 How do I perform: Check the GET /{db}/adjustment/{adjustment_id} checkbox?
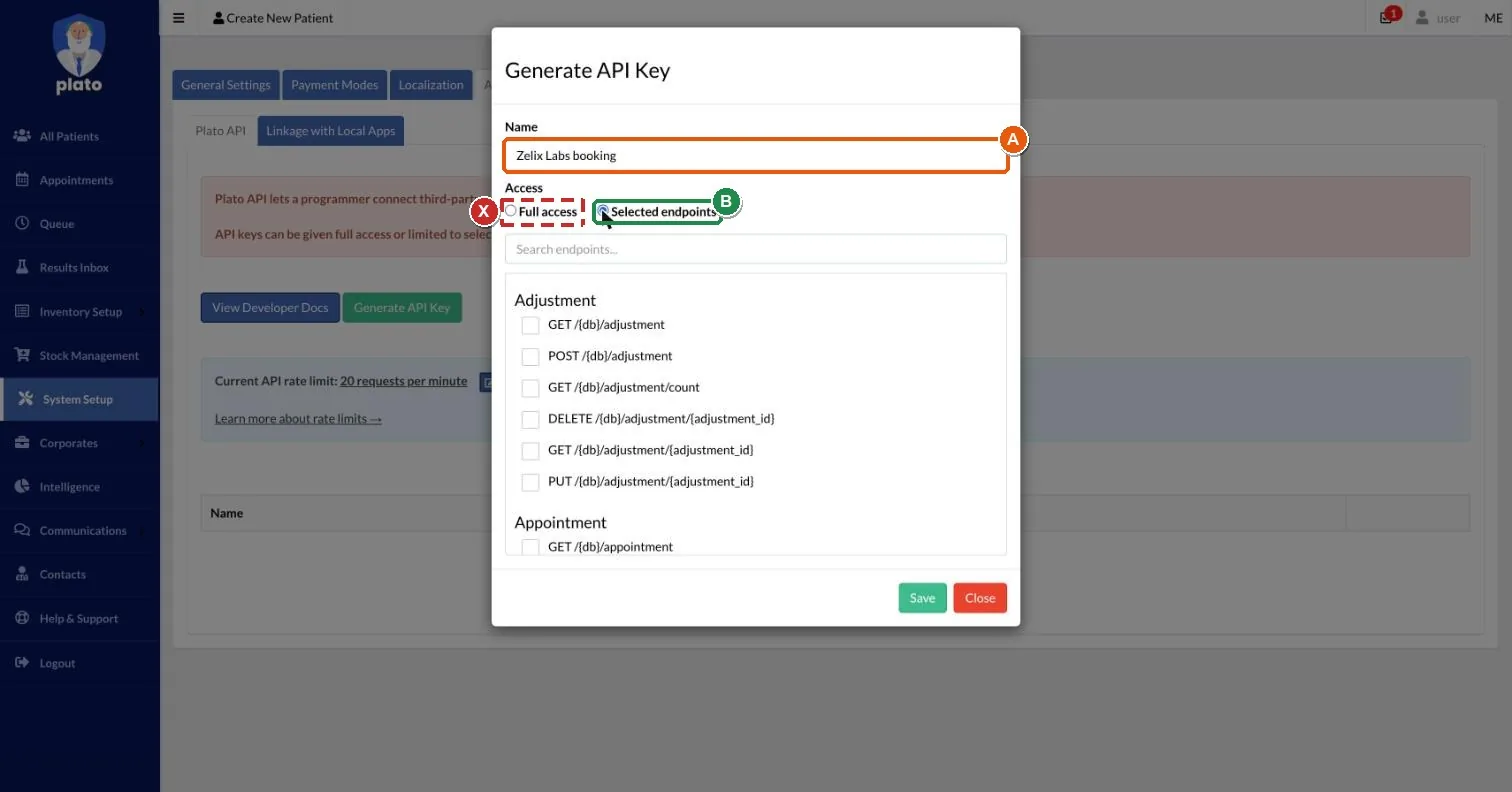point(530,450)
